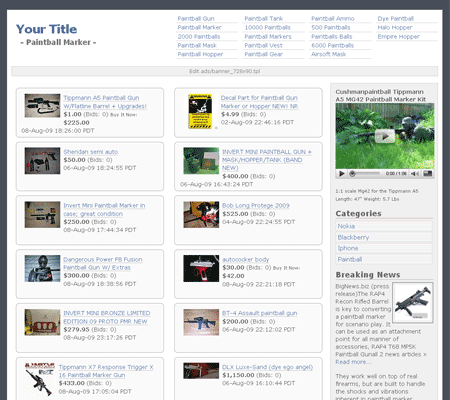Image resolution: width=450 pixels, height=400 pixels.
Task: Select the Paintball category
Action: click(384, 259)
